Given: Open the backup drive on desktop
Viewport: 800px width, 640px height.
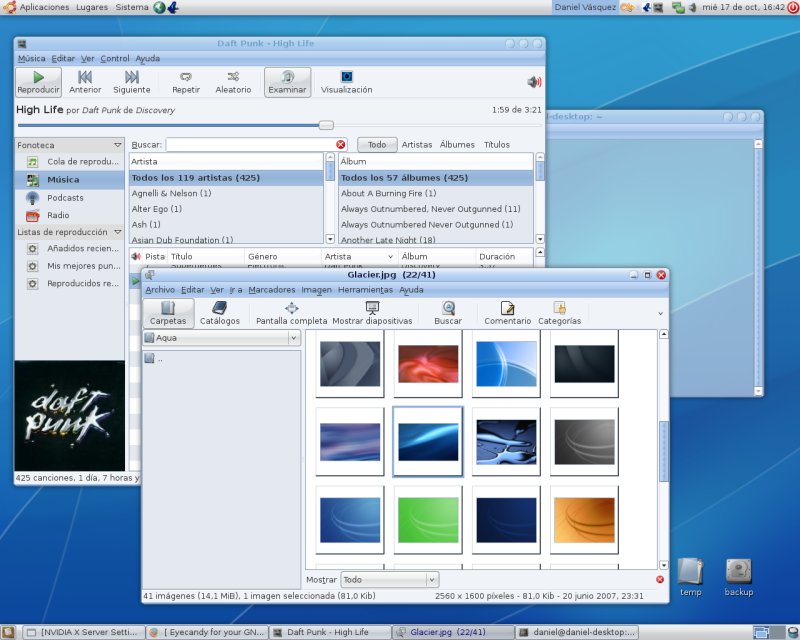Looking at the screenshot, I should (x=739, y=578).
